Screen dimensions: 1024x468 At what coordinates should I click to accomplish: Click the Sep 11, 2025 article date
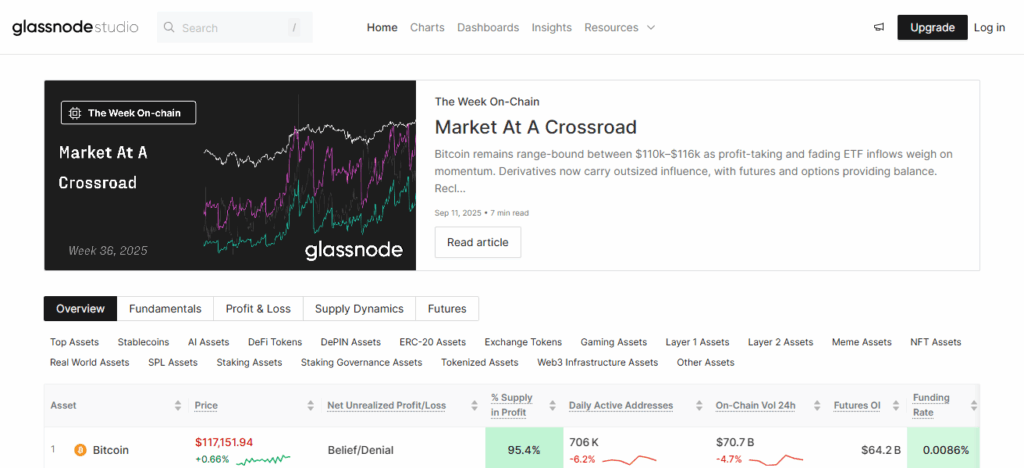click(x=456, y=213)
